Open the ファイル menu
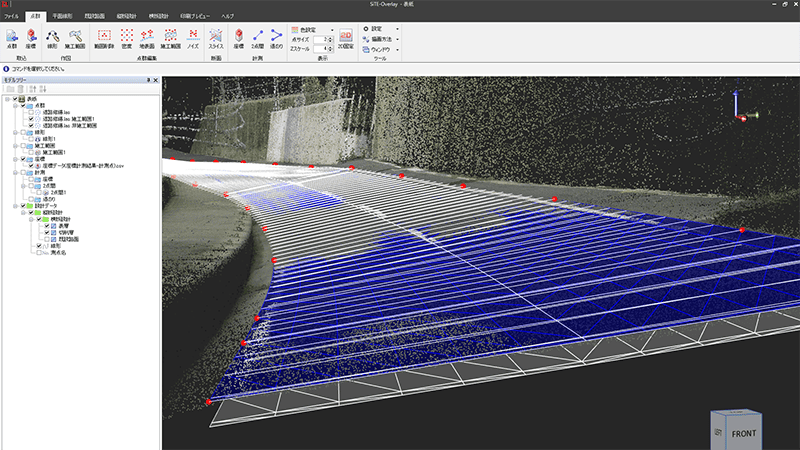Image resolution: width=800 pixels, height=450 pixels. [11, 16]
